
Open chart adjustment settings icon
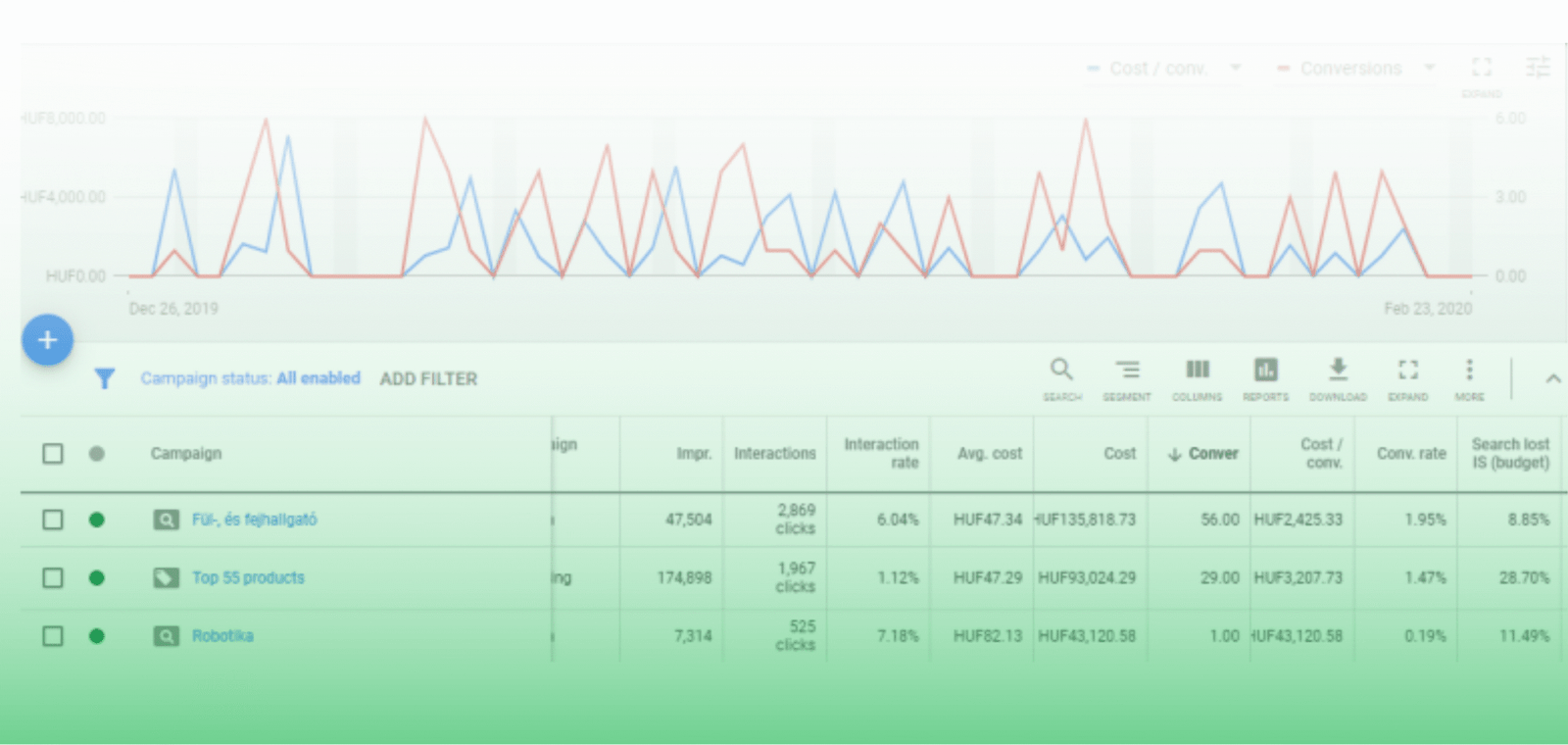1538,68
